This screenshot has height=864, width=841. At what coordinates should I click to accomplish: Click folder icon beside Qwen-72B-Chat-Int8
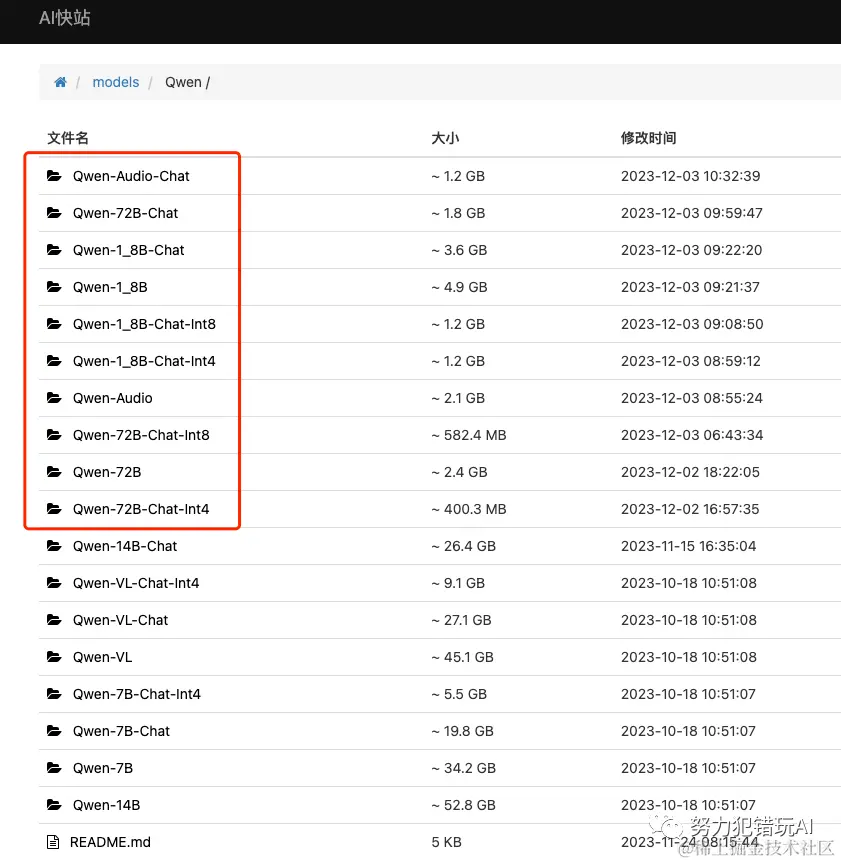click(54, 435)
